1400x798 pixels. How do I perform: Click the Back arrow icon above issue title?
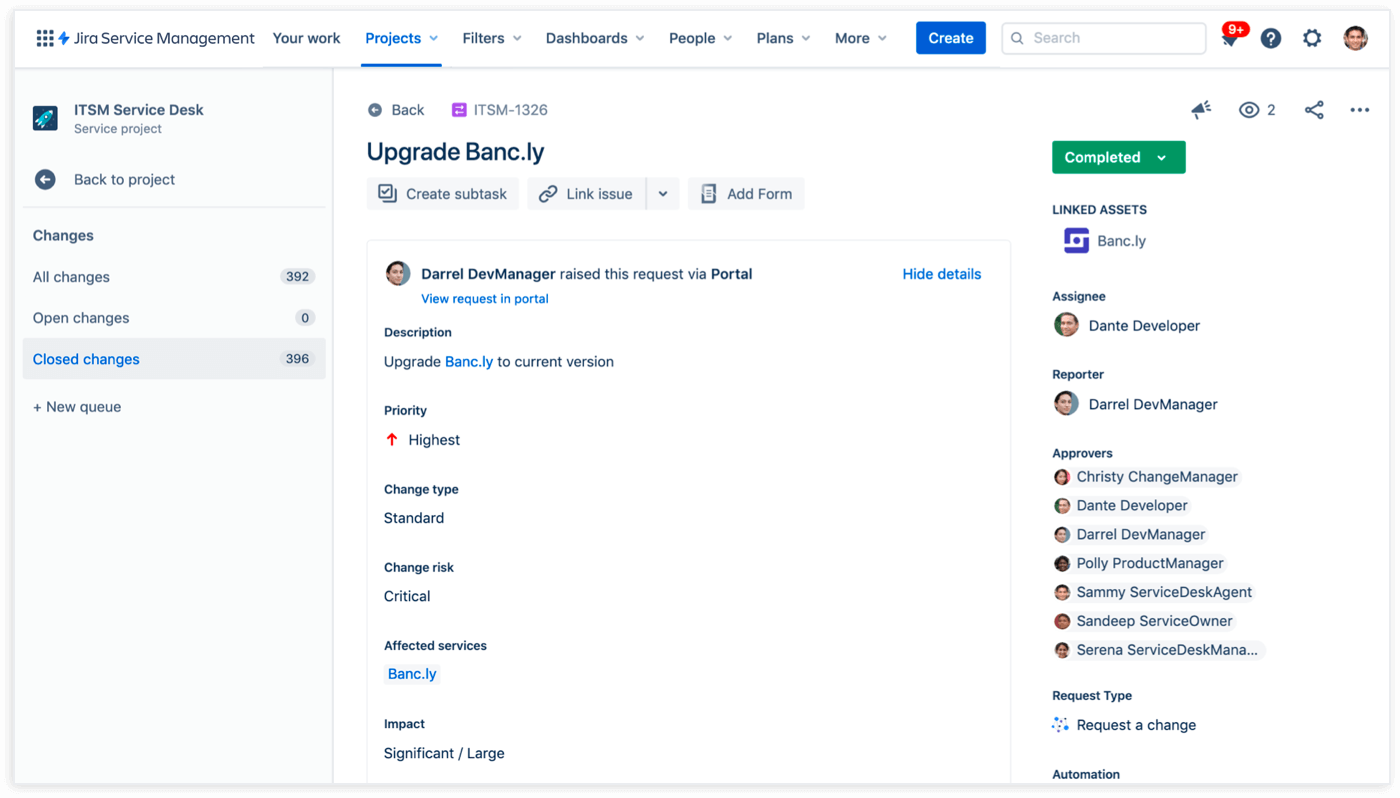(375, 110)
